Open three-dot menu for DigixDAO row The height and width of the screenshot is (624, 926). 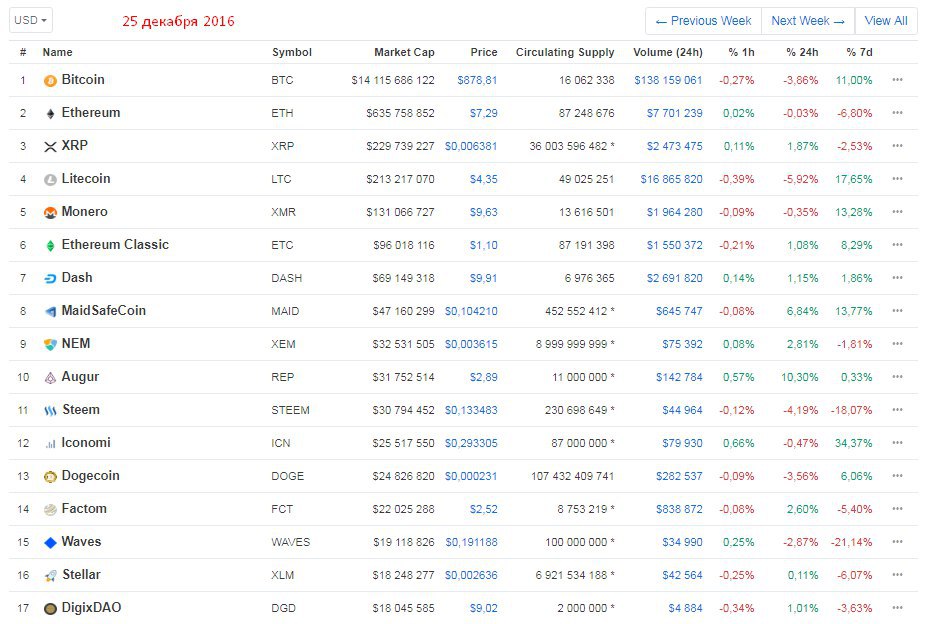(x=898, y=607)
